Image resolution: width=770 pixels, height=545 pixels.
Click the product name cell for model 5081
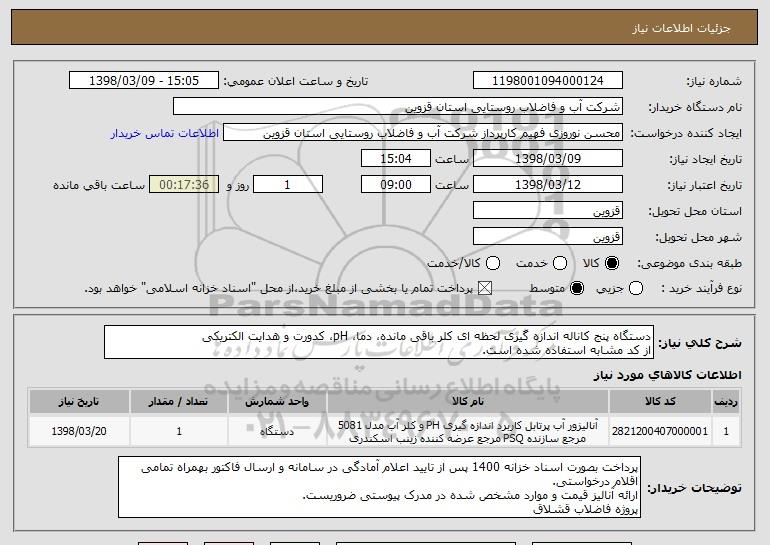tap(468, 431)
